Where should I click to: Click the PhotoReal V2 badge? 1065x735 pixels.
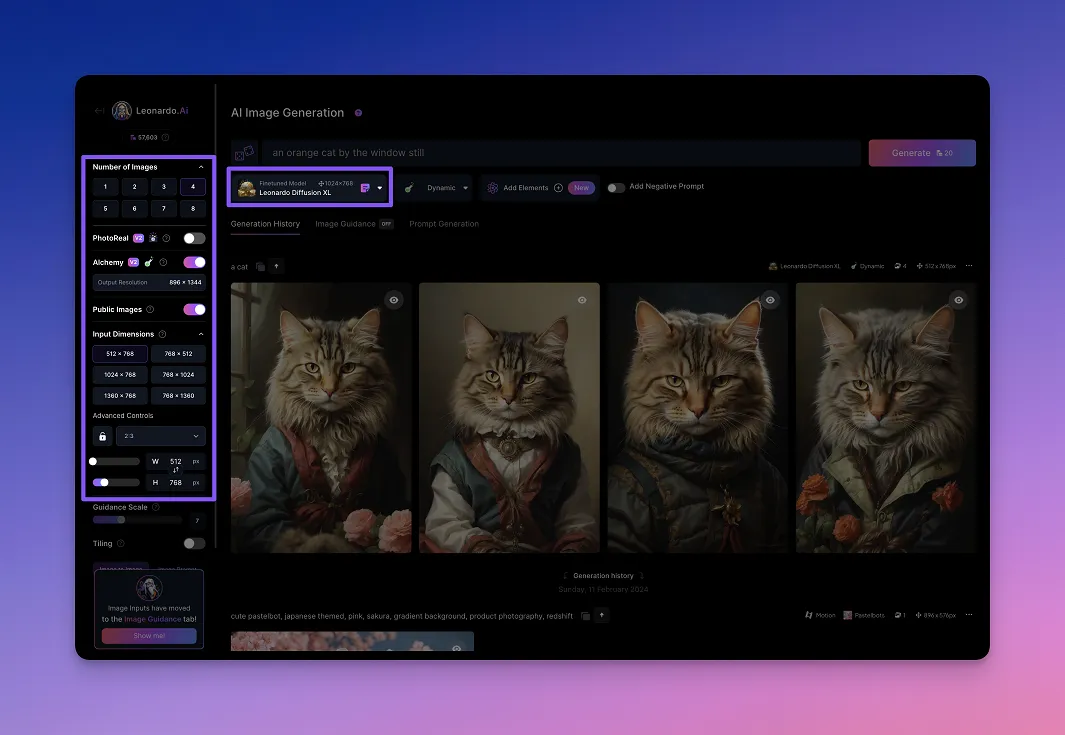tap(139, 238)
